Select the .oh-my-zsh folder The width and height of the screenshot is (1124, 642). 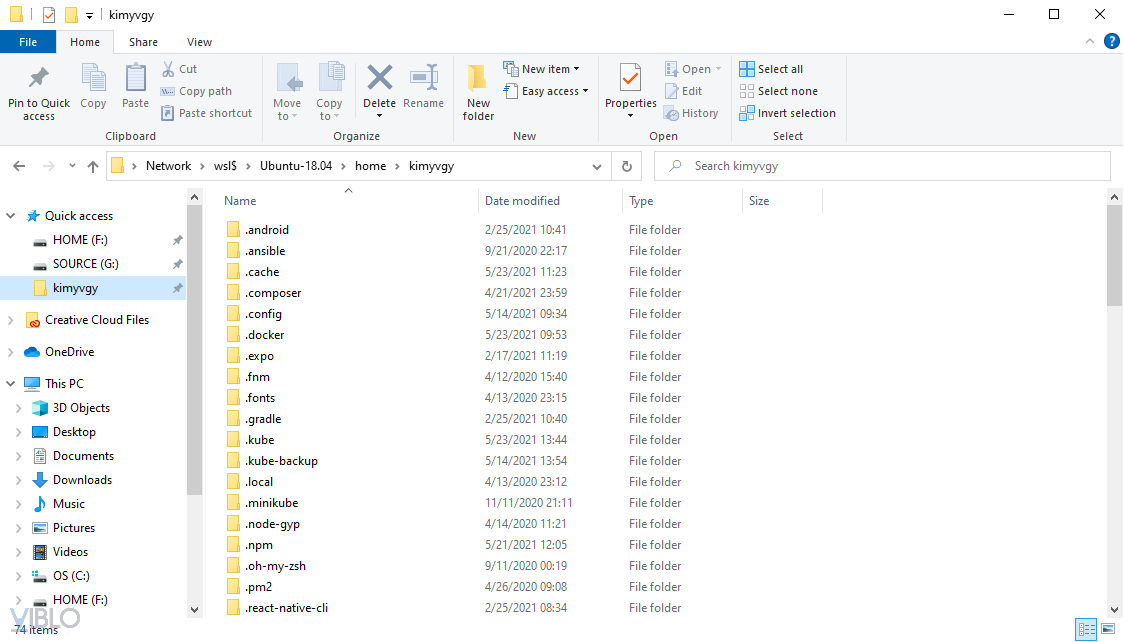click(x=275, y=566)
